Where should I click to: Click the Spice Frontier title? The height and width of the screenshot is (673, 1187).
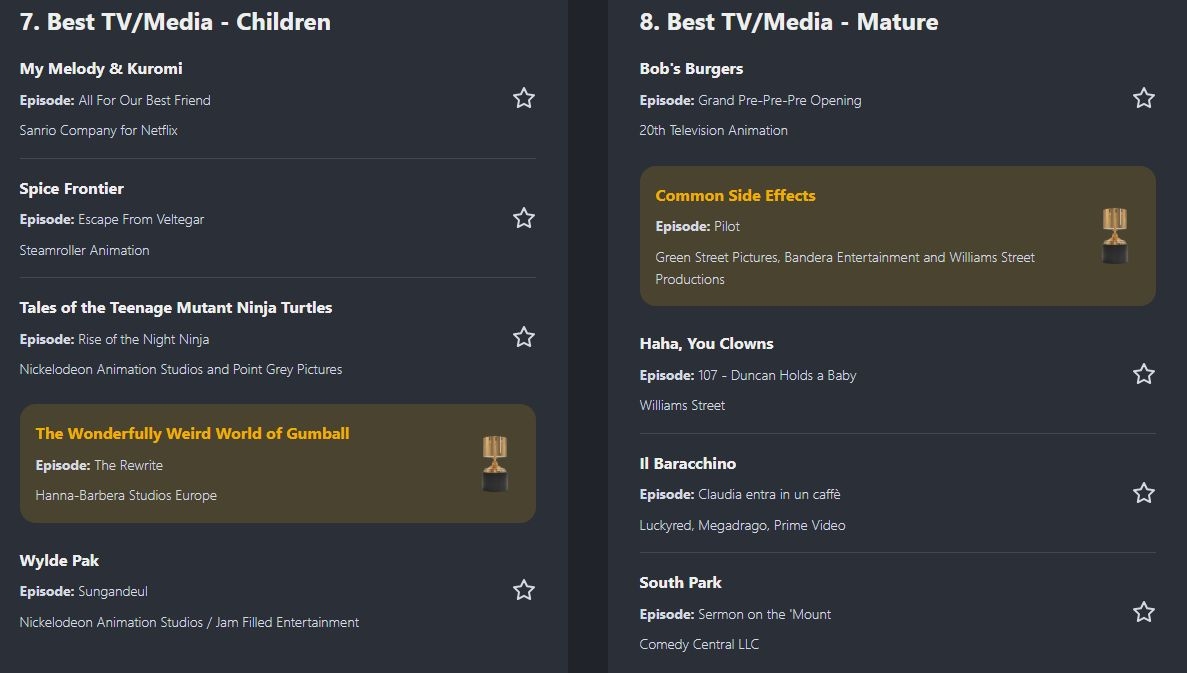(x=72, y=189)
